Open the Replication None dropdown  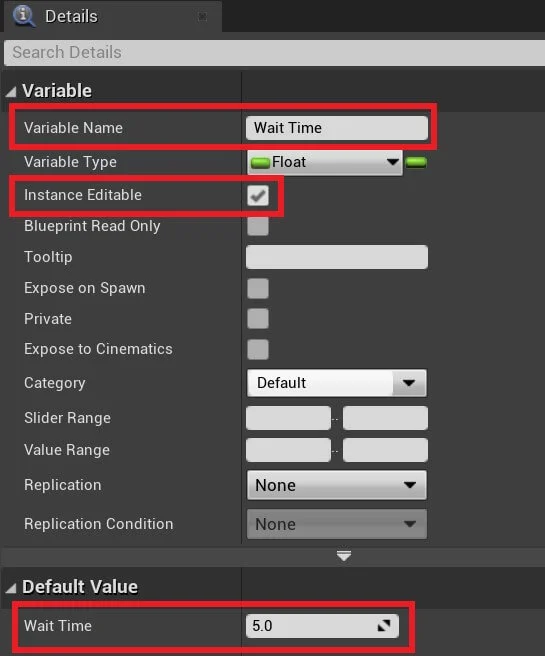pos(337,485)
